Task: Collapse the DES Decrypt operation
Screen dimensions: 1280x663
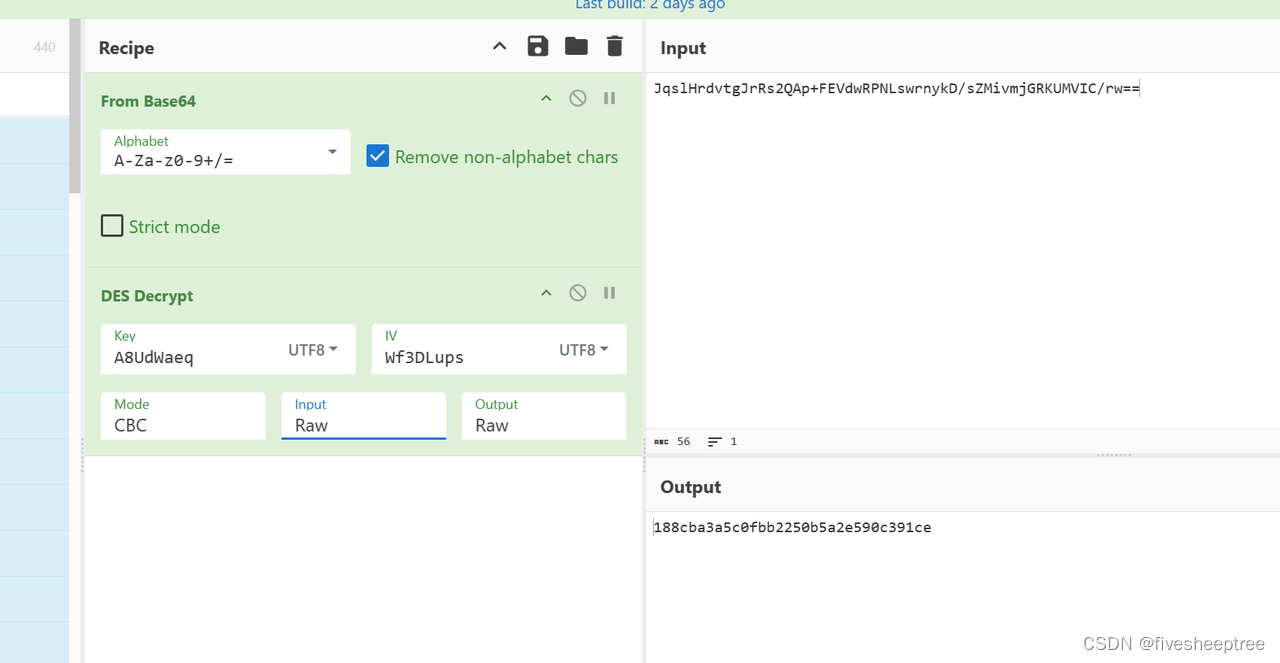Action: coord(546,292)
